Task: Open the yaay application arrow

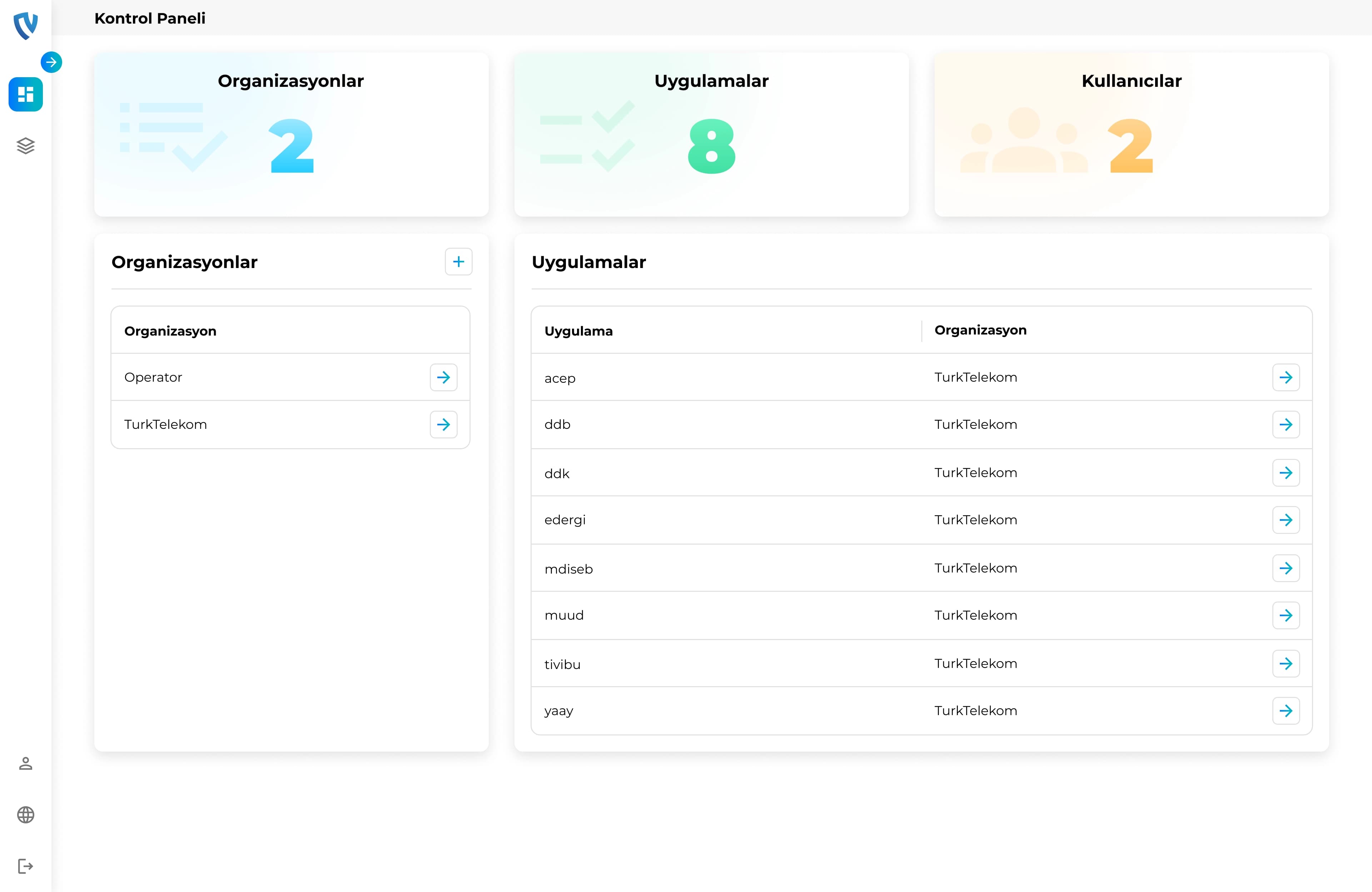Action: pyautogui.click(x=1286, y=711)
